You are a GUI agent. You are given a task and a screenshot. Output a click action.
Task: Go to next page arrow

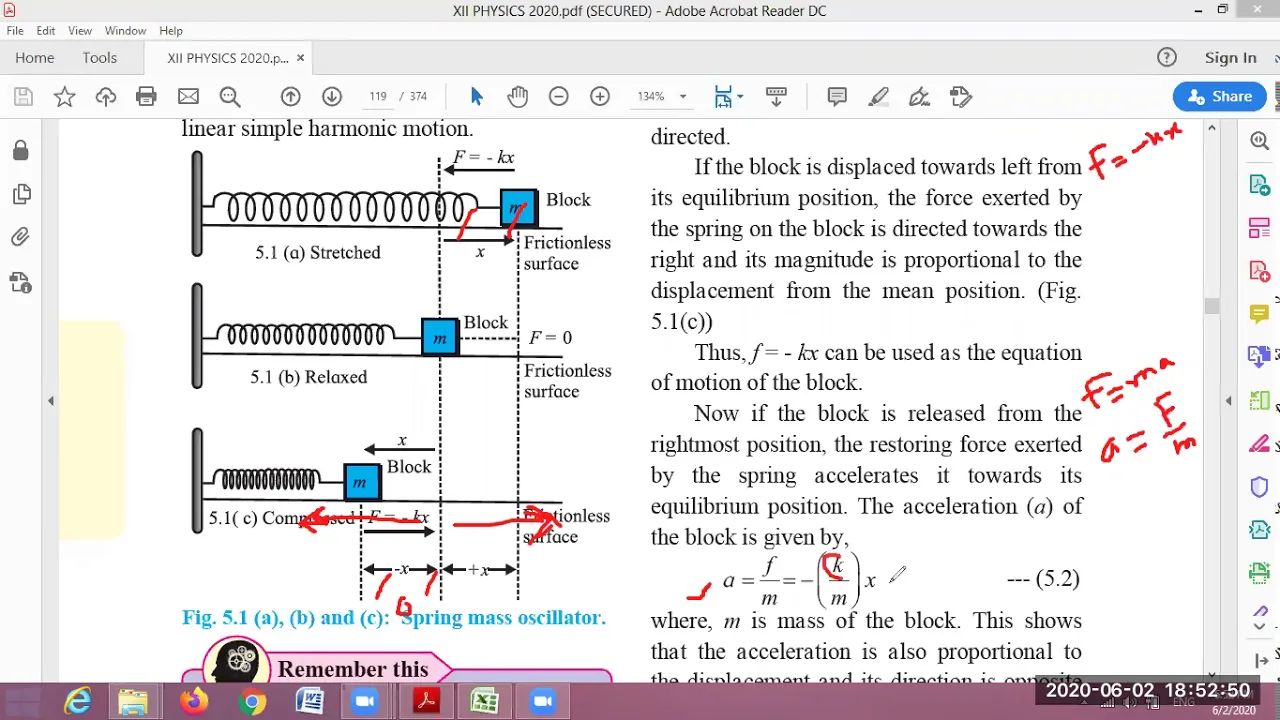tap(332, 97)
